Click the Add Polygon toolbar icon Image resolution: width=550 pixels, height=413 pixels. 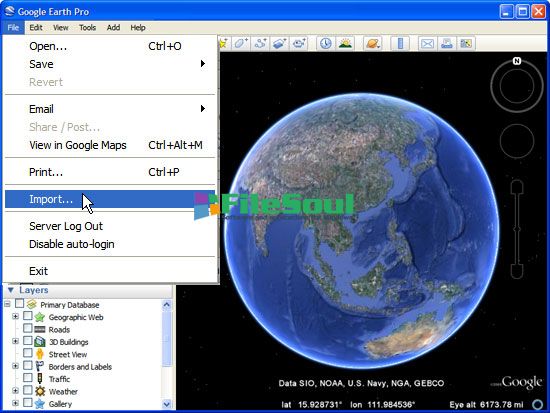click(x=241, y=44)
